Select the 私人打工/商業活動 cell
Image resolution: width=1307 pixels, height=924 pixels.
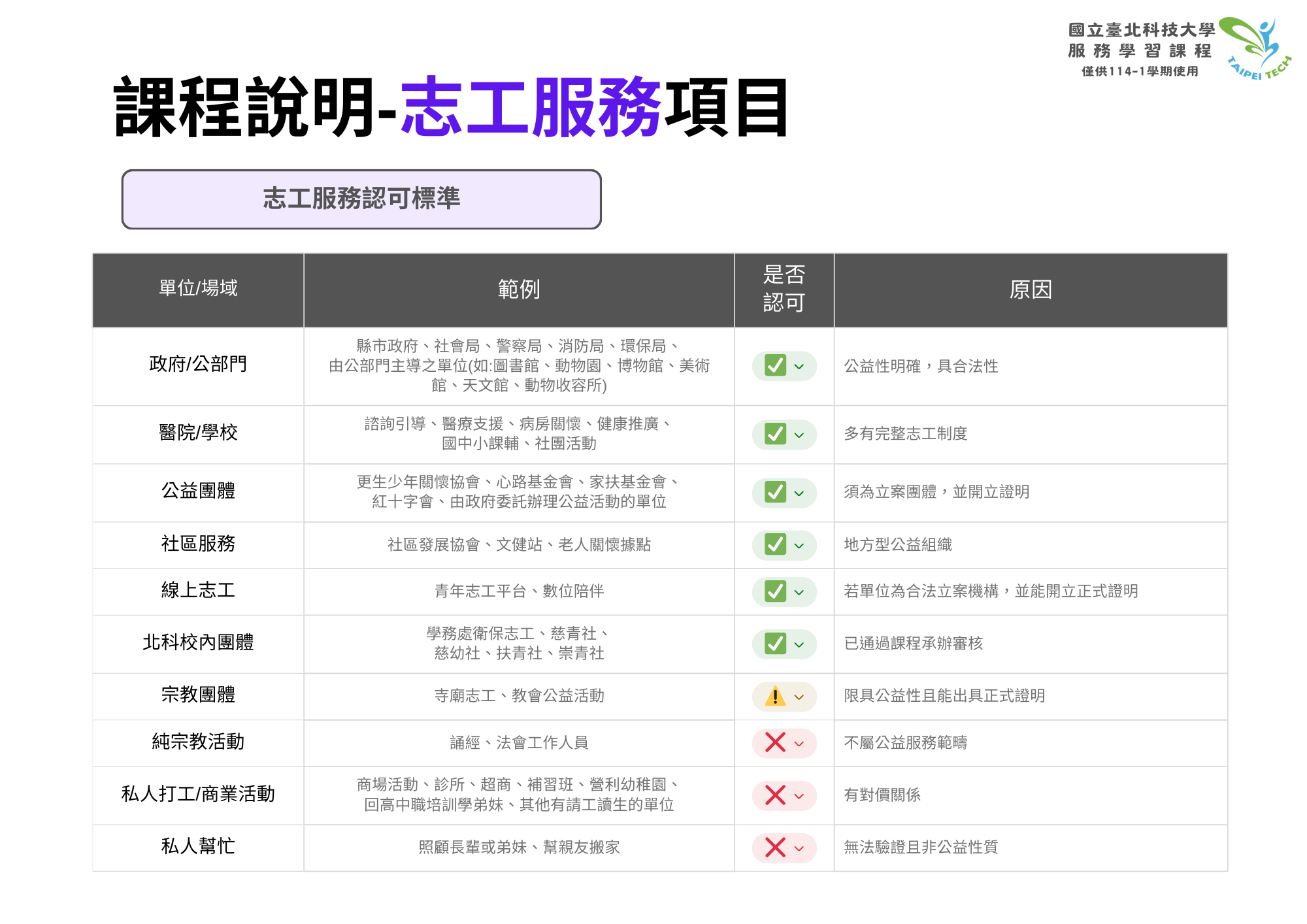(198, 795)
